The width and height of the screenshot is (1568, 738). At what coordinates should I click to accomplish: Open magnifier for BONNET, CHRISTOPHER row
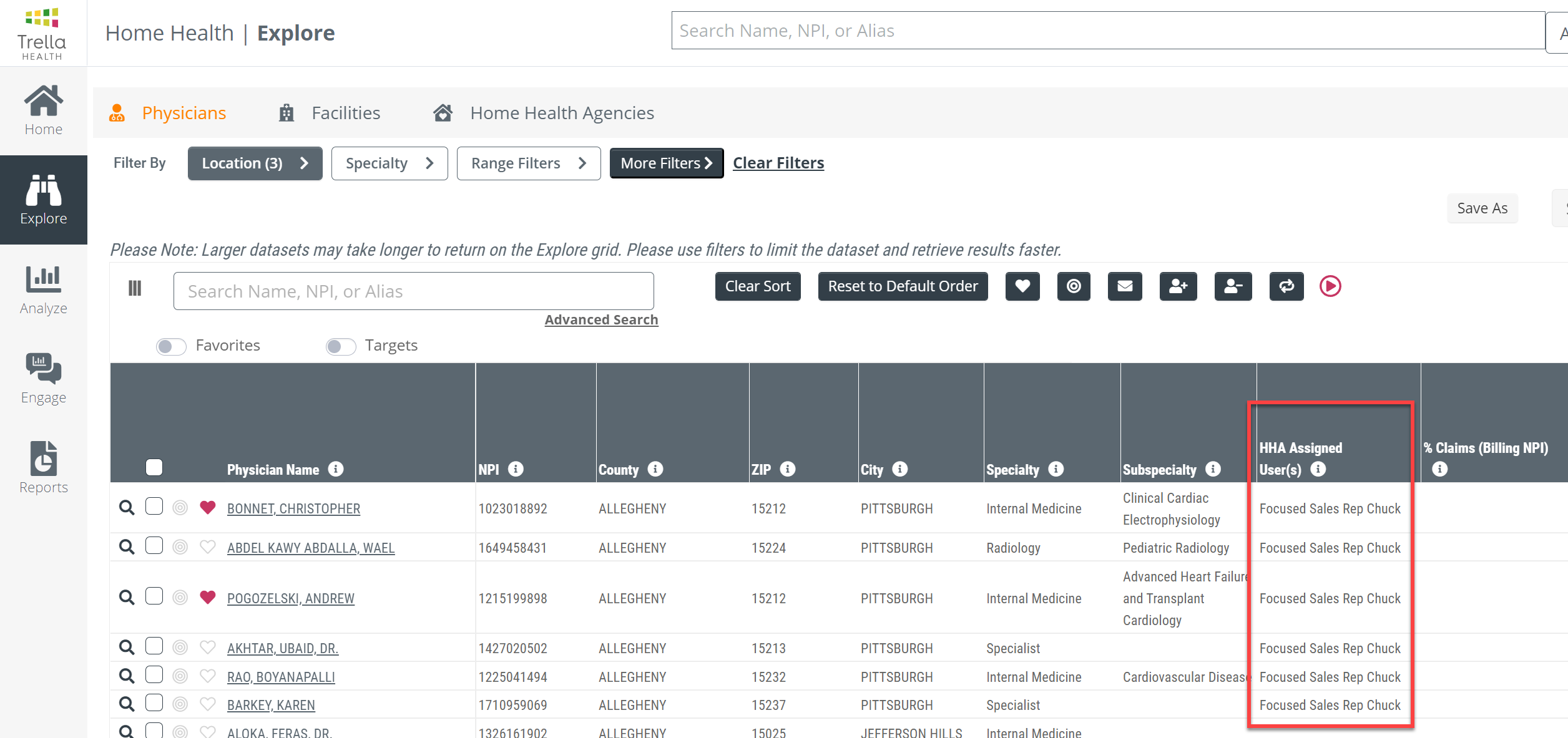127,507
